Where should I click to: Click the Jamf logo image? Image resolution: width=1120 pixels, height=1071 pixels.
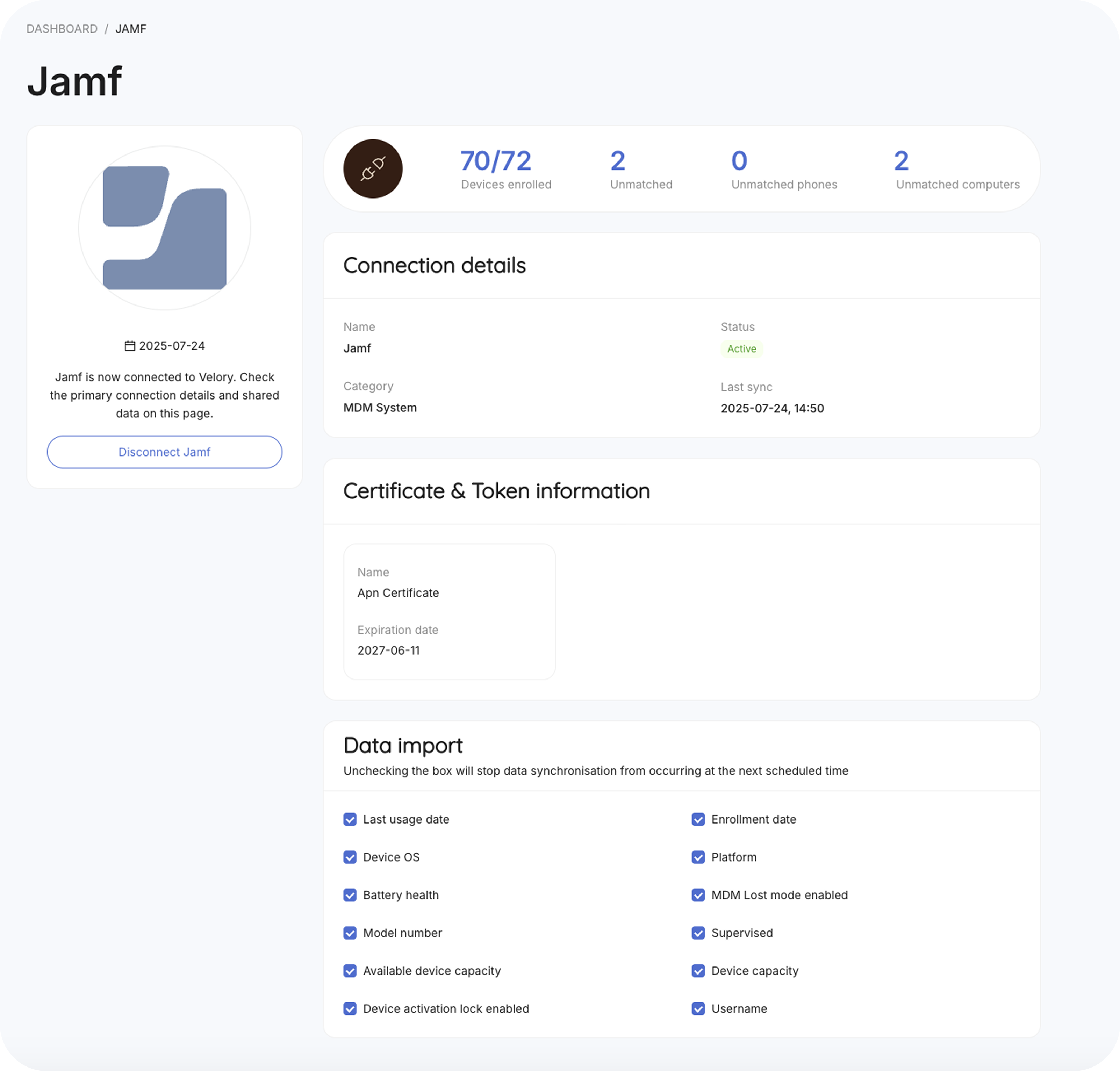[x=164, y=228]
